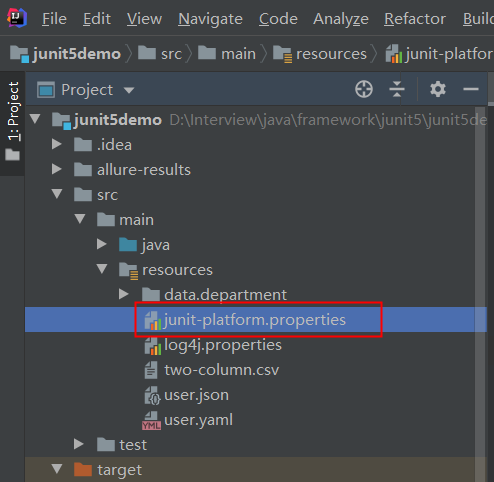Image resolution: width=494 pixels, height=482 pixels.
Task: Toggle the 1: Project tool window tab
Action: coord(13,123)
